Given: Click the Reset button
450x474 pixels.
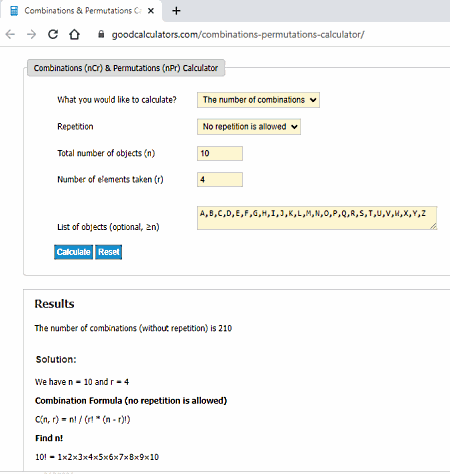Looking at the screenshot, I should (109, 252).
